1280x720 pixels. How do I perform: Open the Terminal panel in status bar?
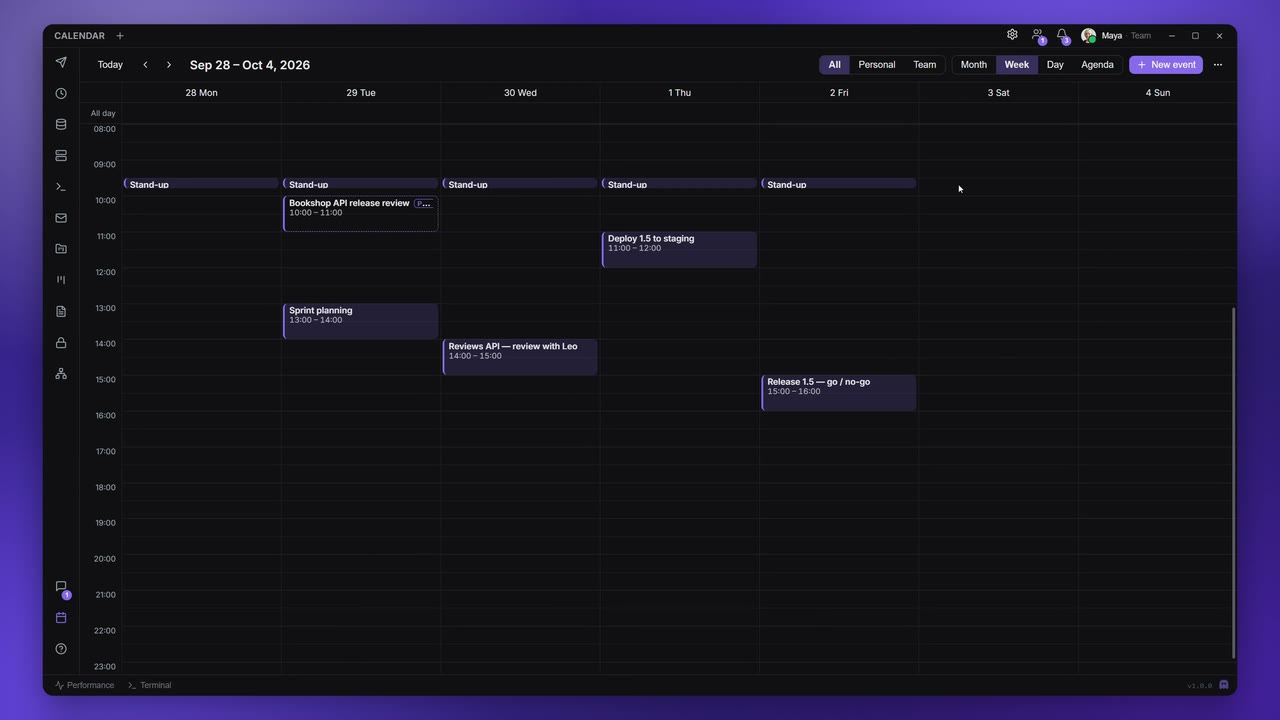pos(150,685)
